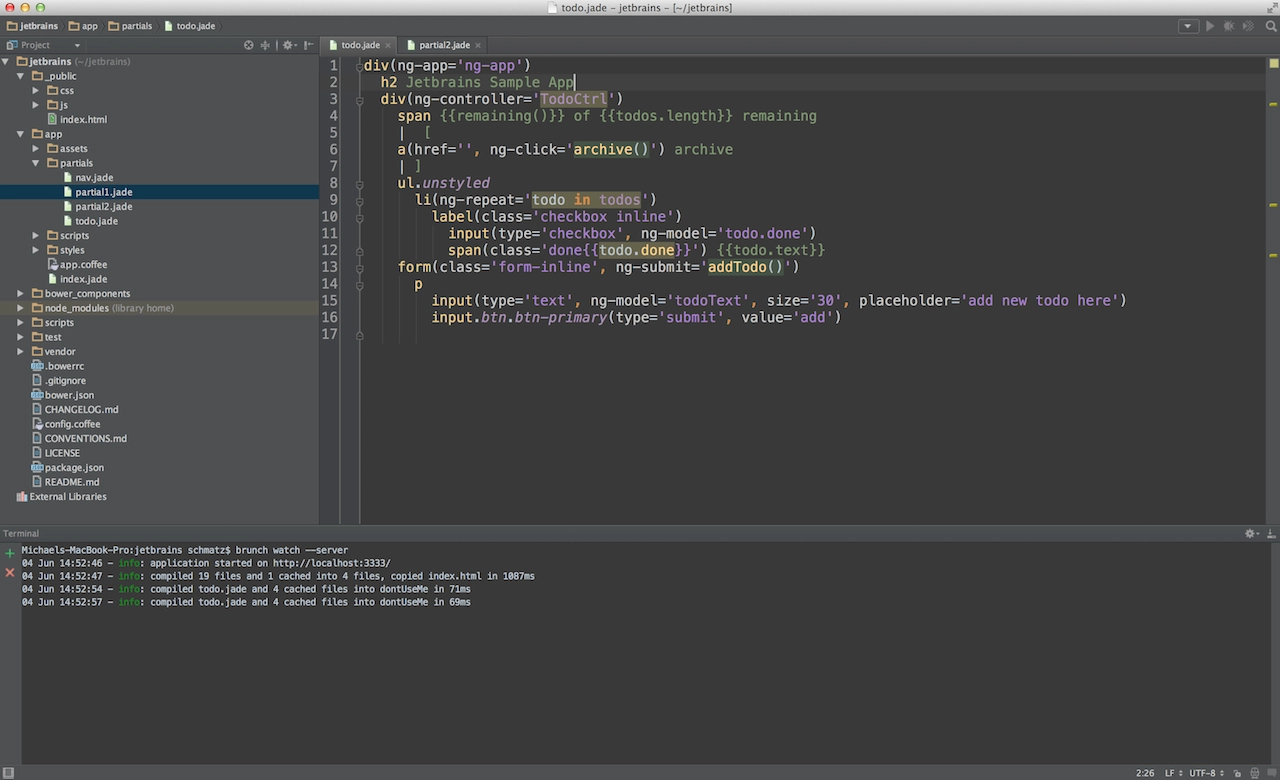The image size is (1280, 780).
Task: Expand the js folder
Action: (x=36, y=105)
